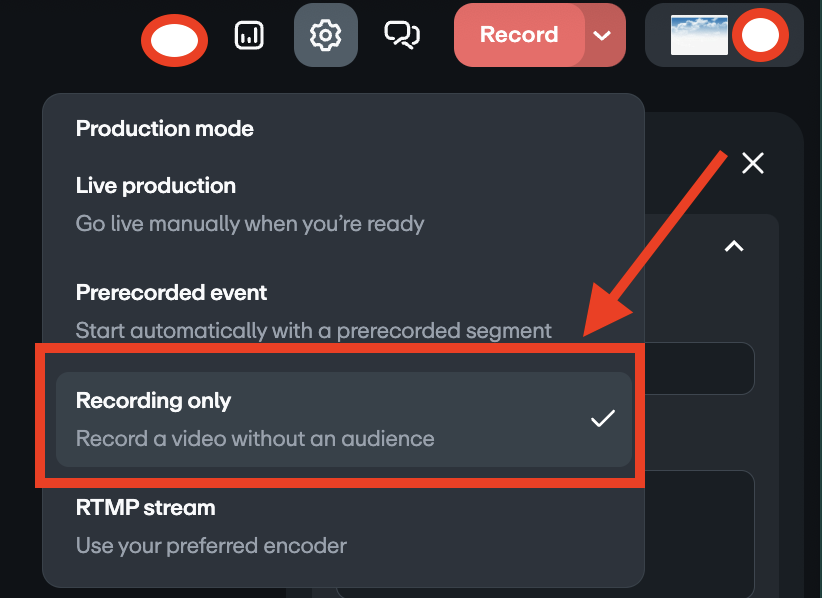This screenshot has height=598, width=822.
Task: Focus the input field behind the Recording only row
Action: [x=699, y=368]
